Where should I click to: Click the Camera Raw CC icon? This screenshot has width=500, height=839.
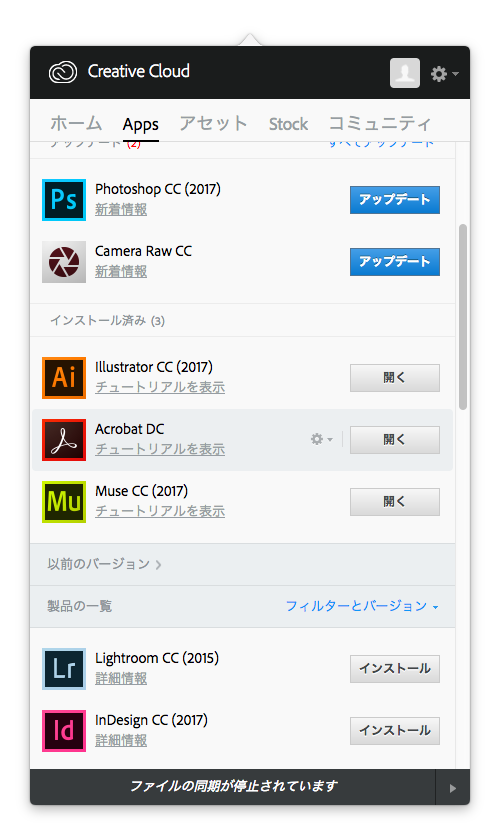coord(64,262)
